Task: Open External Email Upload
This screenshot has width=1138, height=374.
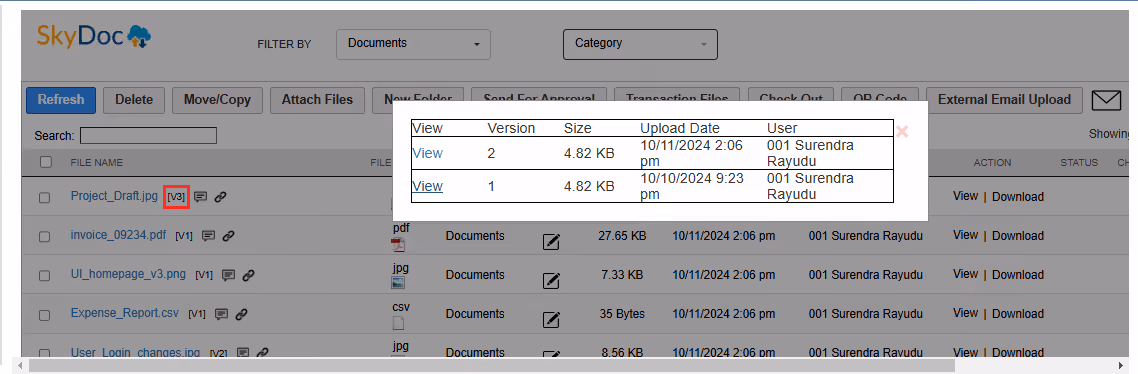Action: pyautogui.click(x=1004, y=100)
